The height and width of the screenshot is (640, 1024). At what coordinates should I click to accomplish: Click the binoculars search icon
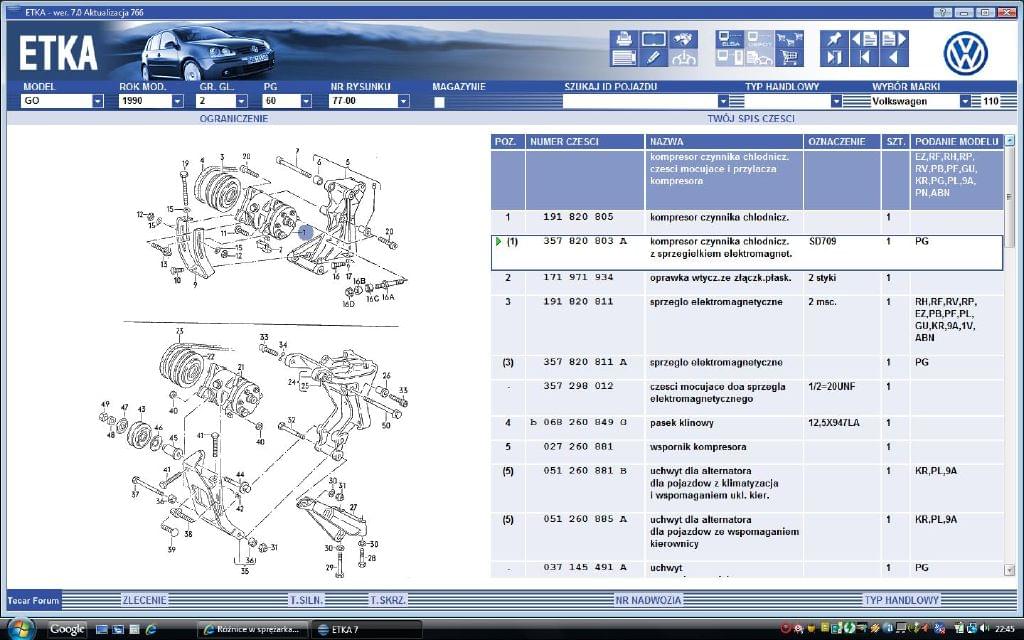[x=683, y=39]
